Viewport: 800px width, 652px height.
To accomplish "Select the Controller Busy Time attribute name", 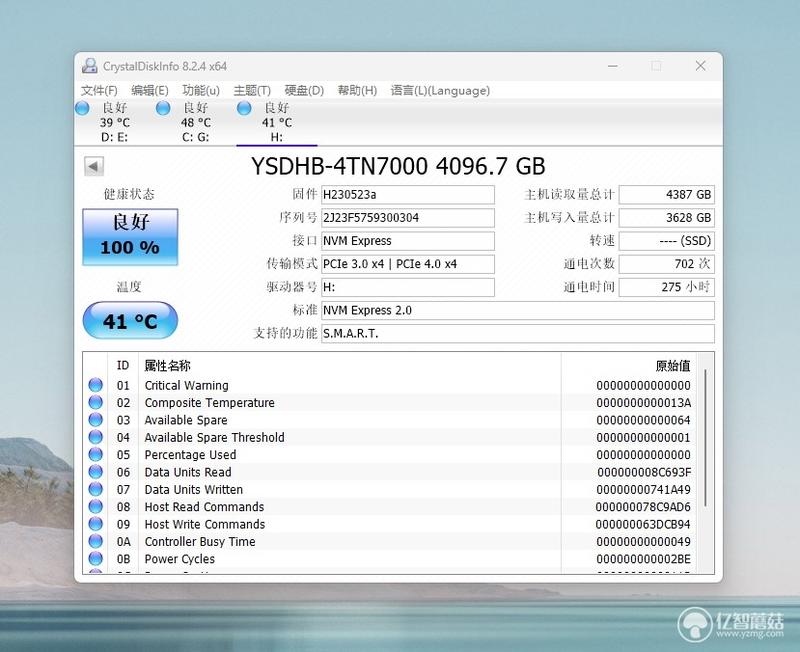I will pyautogui.click(x=200, y=541).
